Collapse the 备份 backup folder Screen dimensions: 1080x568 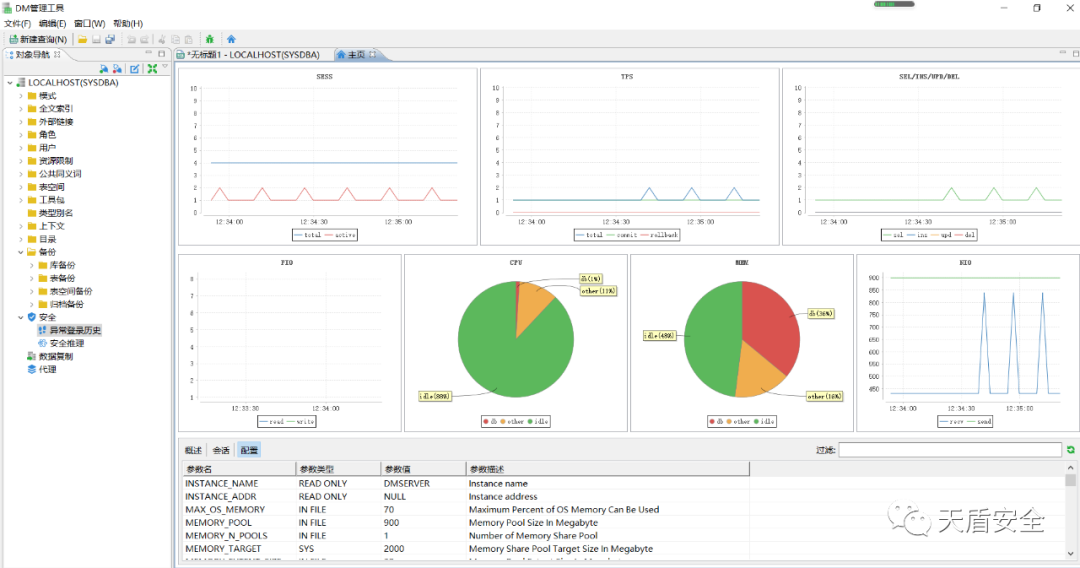click(20, 252)
